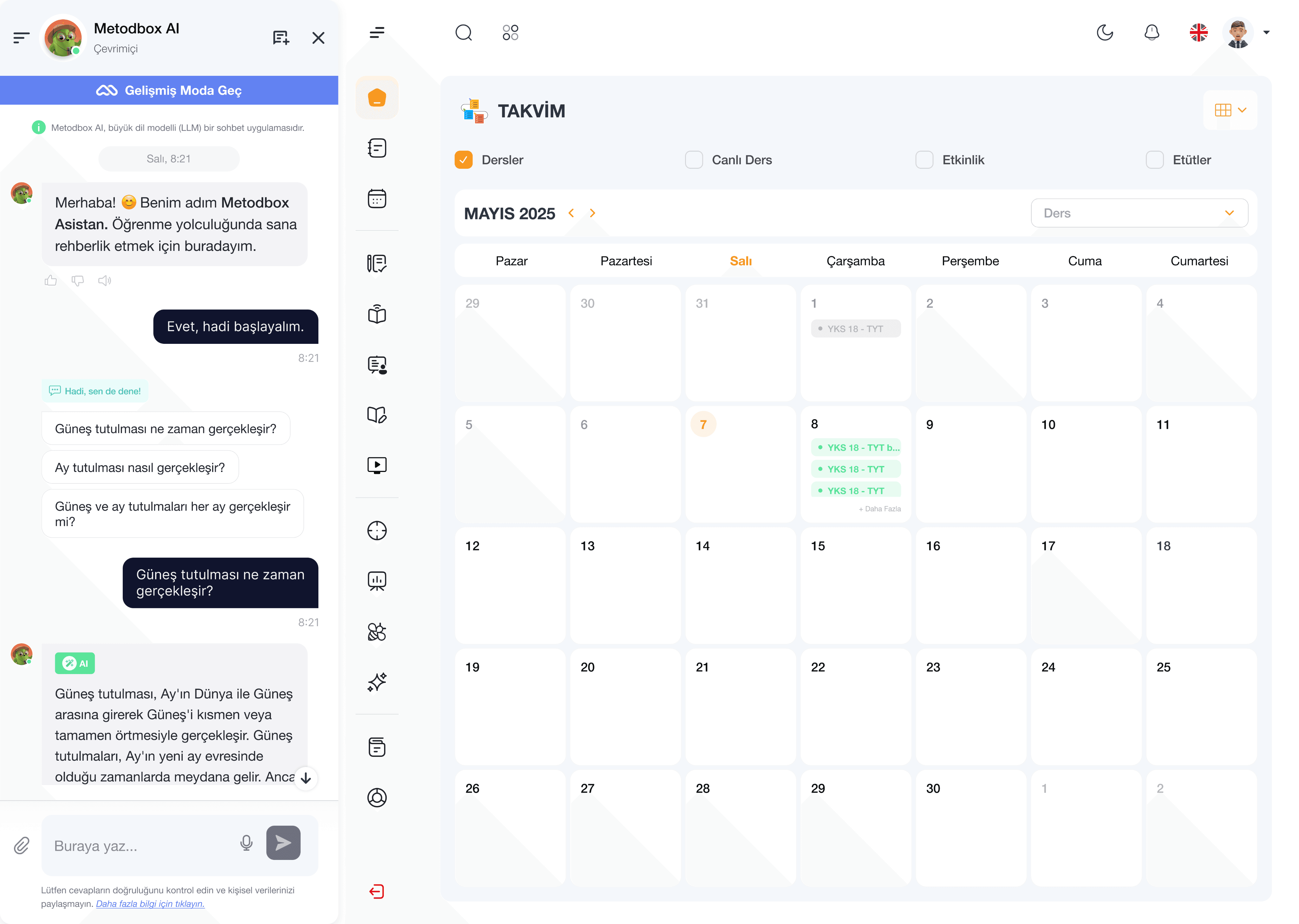
Task: Click the microphone icon in chat input
Action: point(246,842)
